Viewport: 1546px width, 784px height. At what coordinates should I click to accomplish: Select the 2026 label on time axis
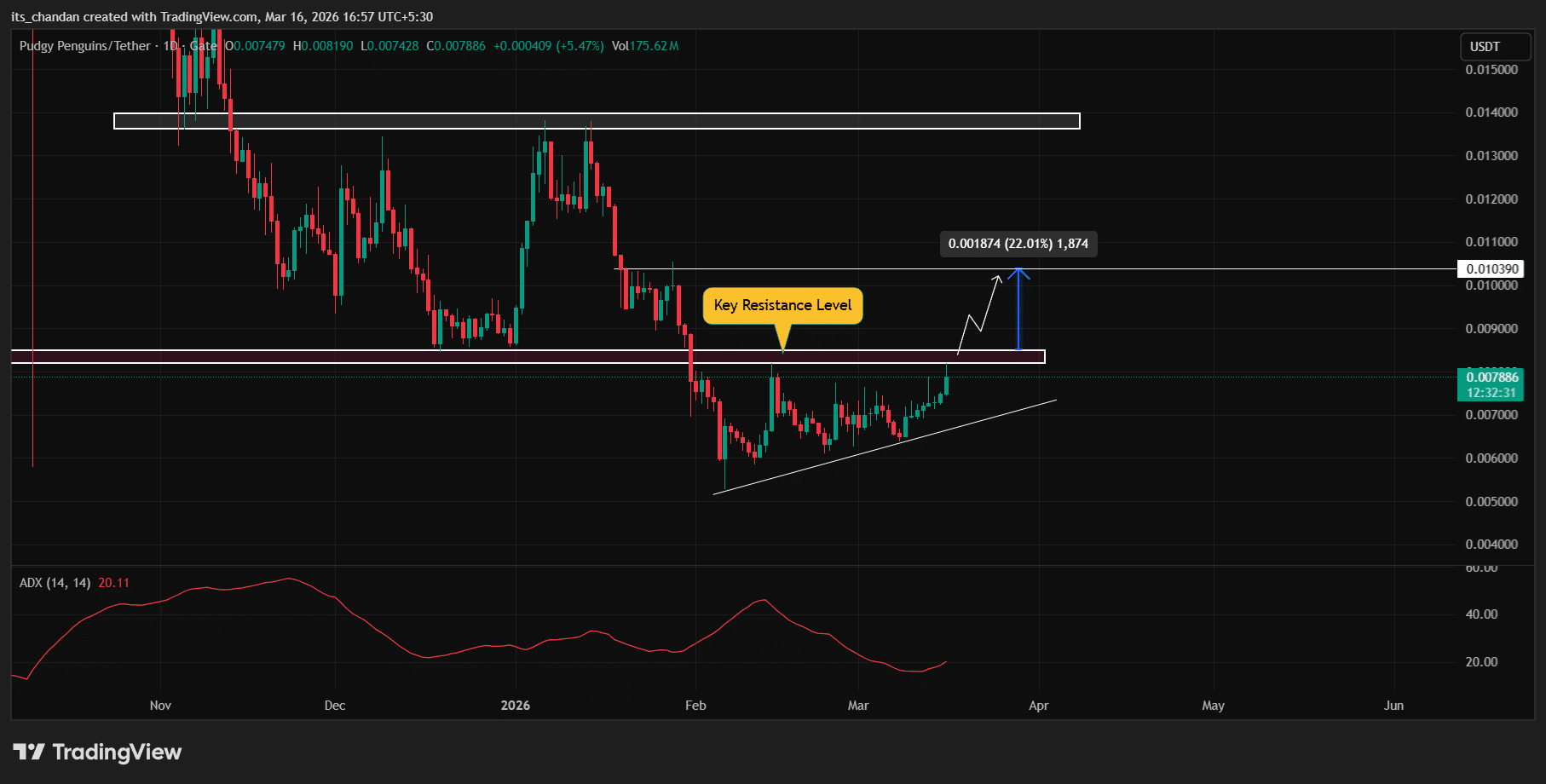click(x=516, y=706)
